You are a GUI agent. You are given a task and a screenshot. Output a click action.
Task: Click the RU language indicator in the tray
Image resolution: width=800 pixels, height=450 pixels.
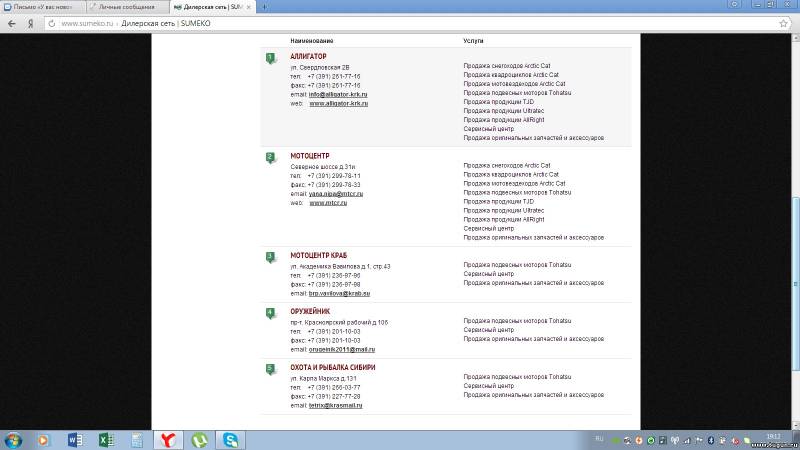point(599,438)
